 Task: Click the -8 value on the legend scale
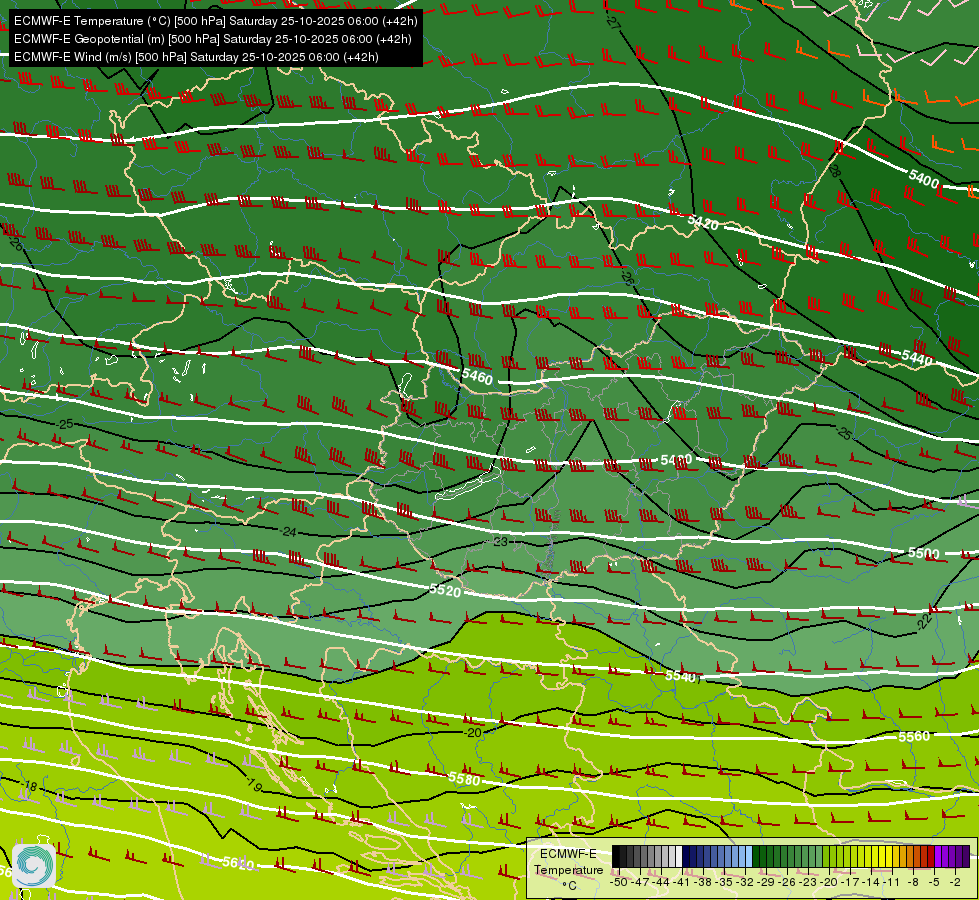click(913, 883)
